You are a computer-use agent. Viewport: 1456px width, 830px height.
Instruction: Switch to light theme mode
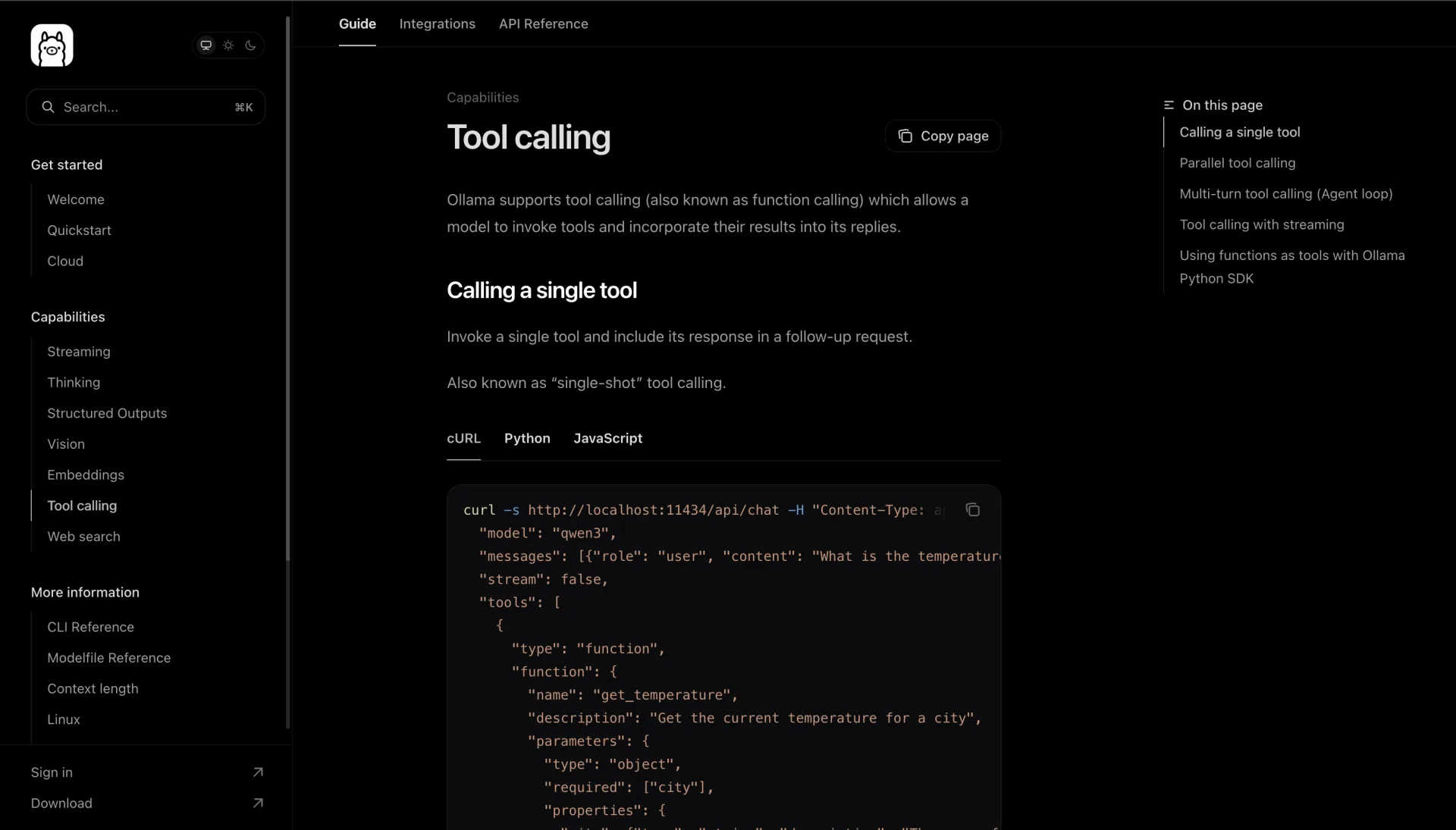pos(228,45)
